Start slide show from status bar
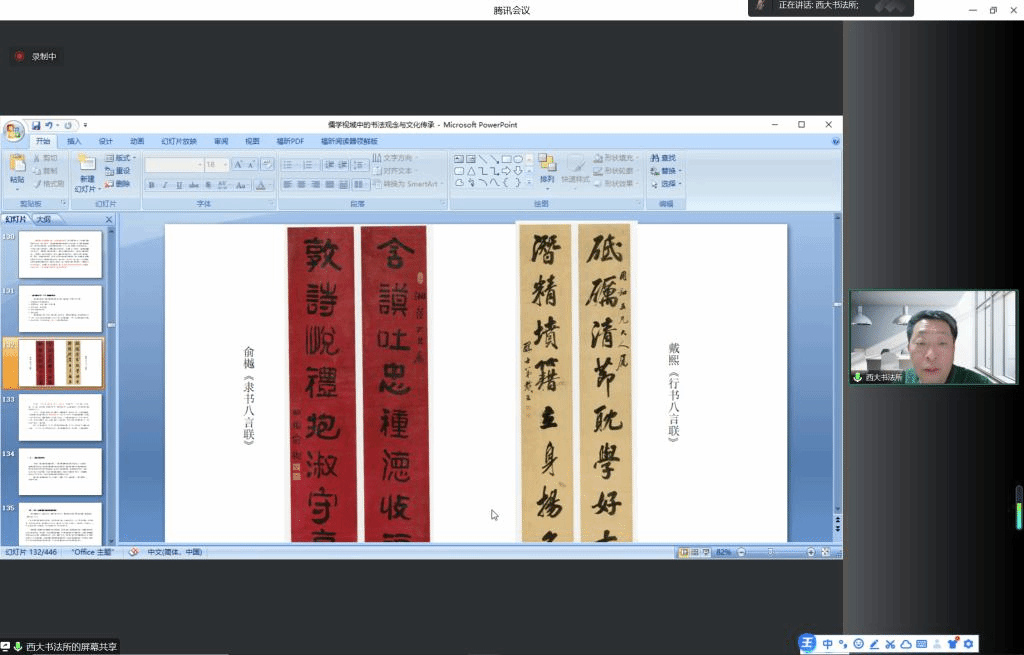Image resolution: width=1024 pixels, height=655 pixels. (x=706, y=552)
